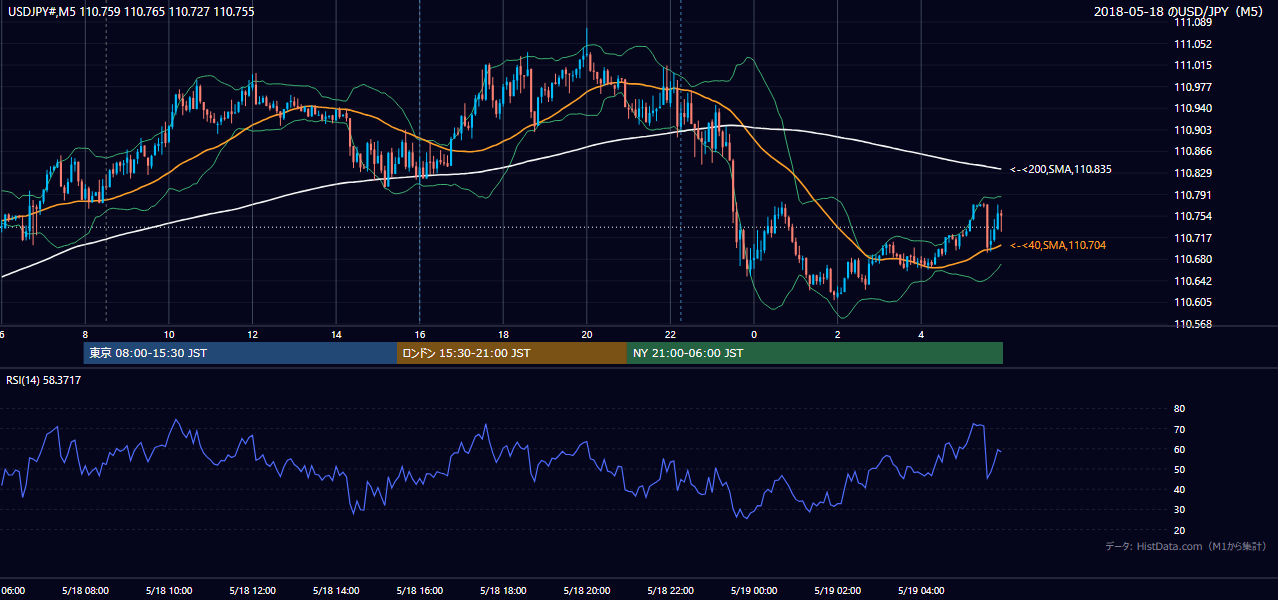Viewport: 1278px width, 600px height.
Task: Click the 5/18 16:00 time axis label
Action: [419, 591]
